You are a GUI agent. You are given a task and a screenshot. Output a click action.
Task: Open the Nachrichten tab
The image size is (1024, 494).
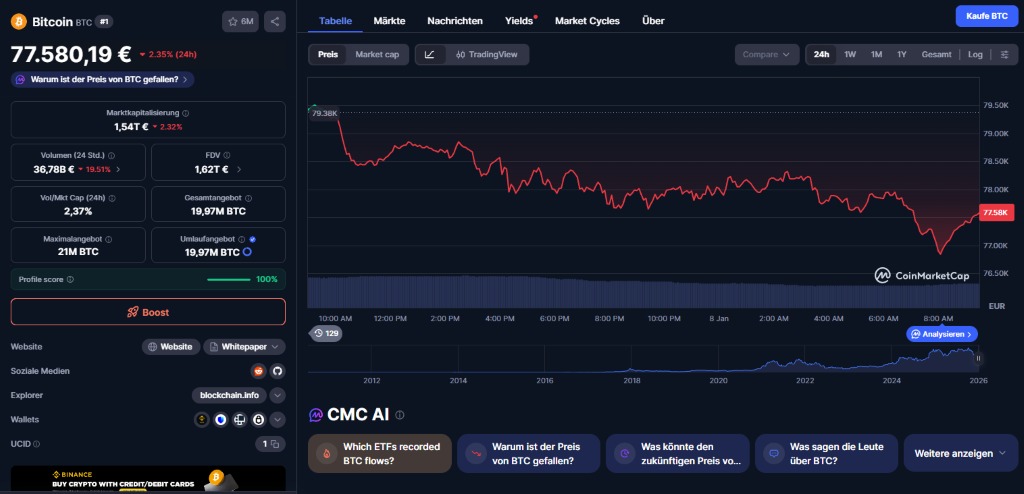(454, 21)
